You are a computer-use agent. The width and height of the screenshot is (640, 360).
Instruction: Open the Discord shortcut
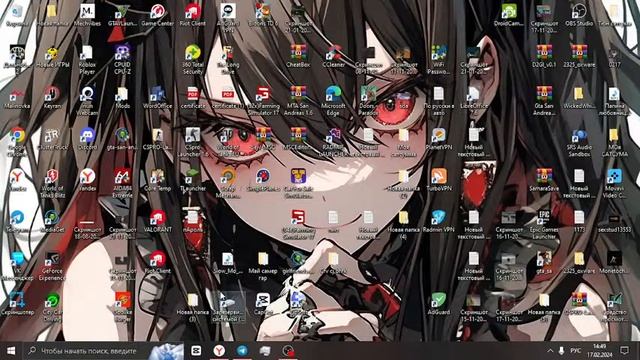(x=87, y=138)
